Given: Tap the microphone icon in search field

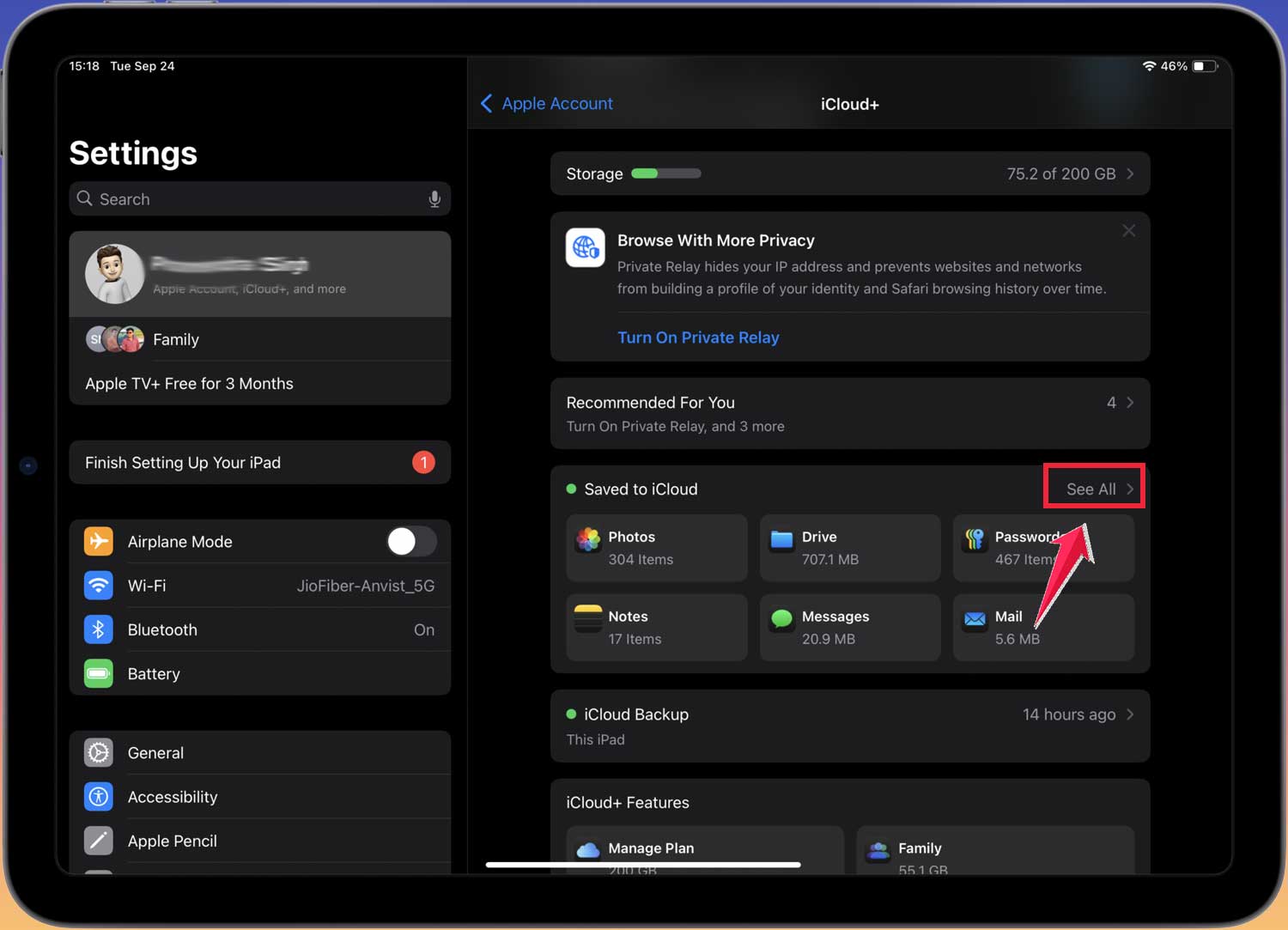Looking at the screenshot, I should pyautogui.click(x=434, y=199).
